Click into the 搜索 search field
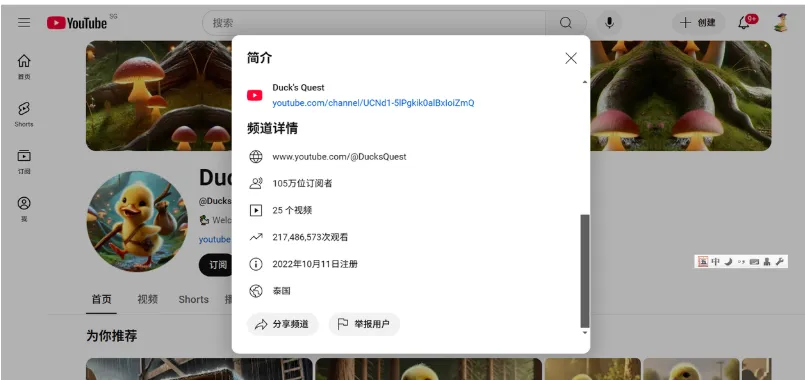805x380 pixels. (x=374, y=23)
